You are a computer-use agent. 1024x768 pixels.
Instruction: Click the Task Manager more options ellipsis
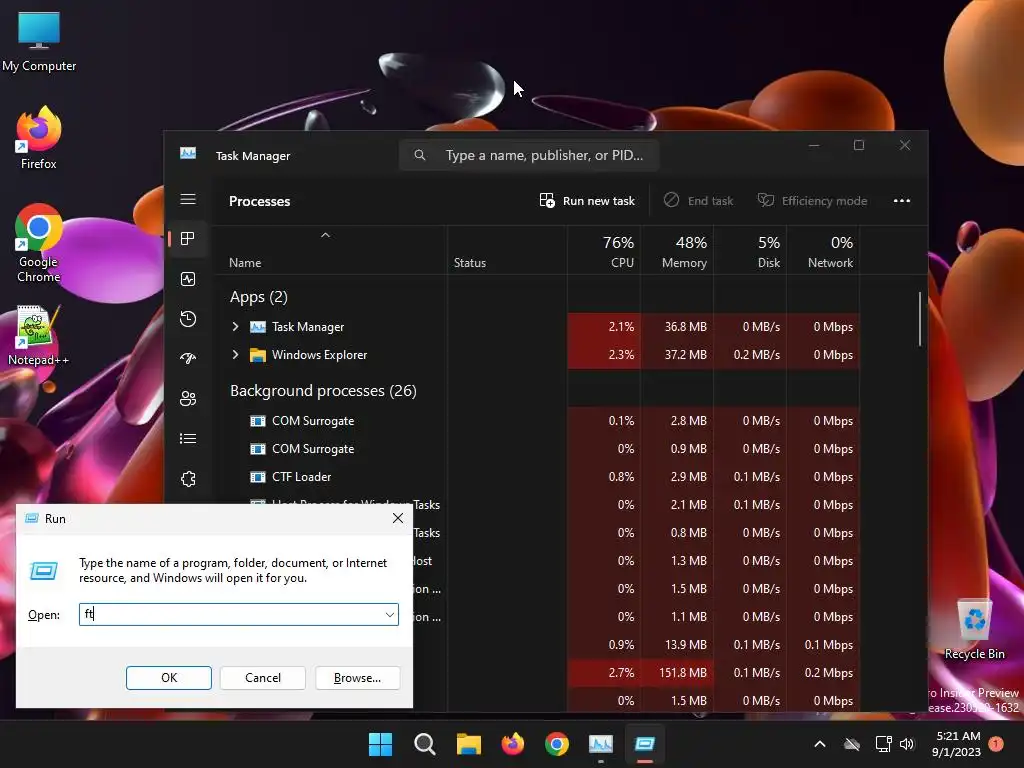902,201
